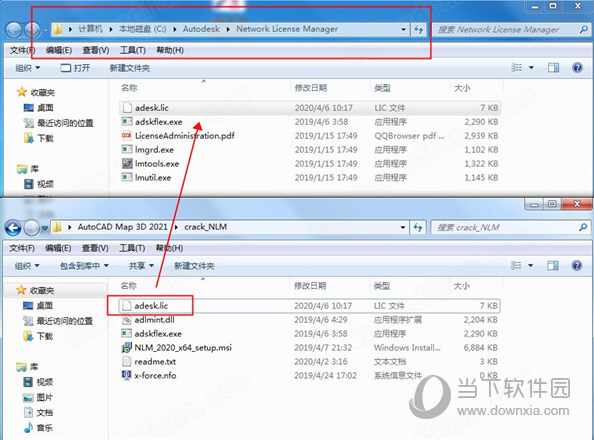594x440 pixels.
Task: Open 查看(V) menu in Network License Manager window
Action: pos(96,50)
